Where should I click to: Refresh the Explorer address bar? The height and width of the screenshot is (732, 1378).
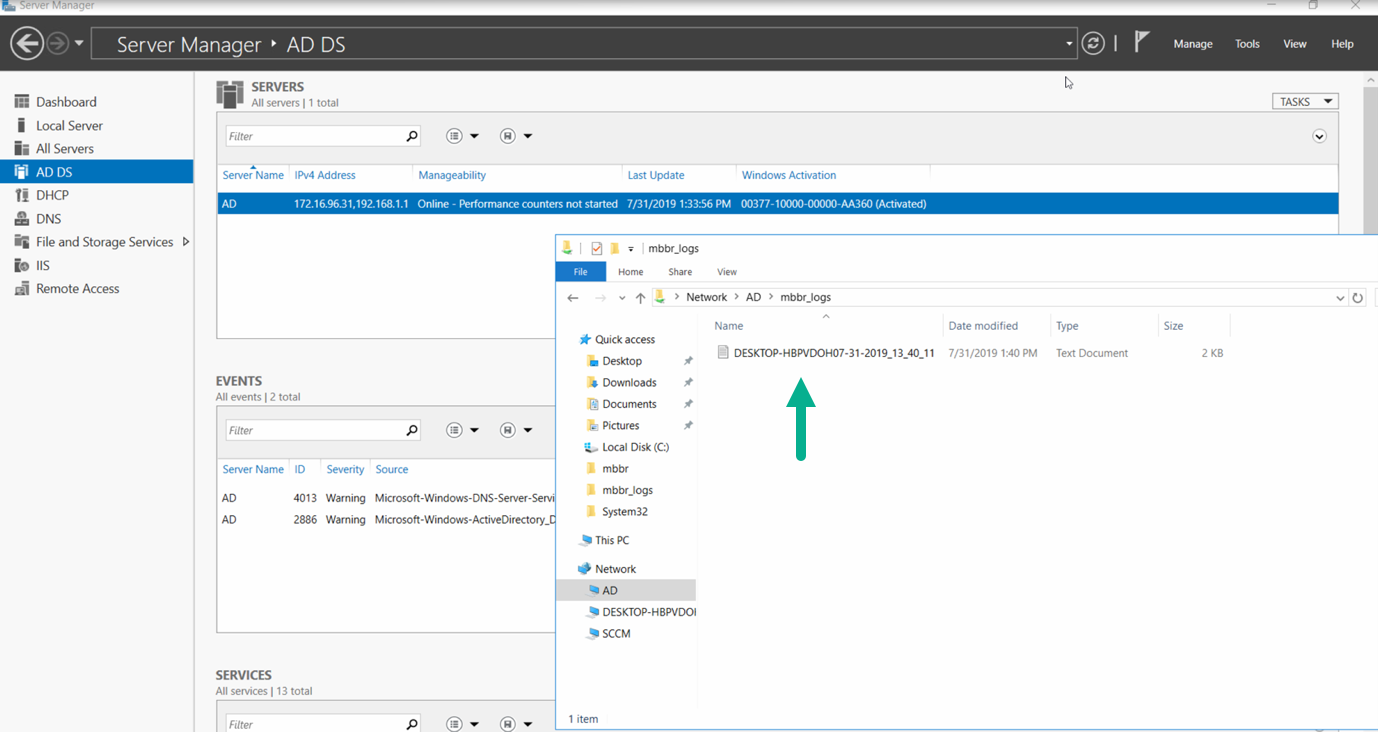(x=1357, y=298)
